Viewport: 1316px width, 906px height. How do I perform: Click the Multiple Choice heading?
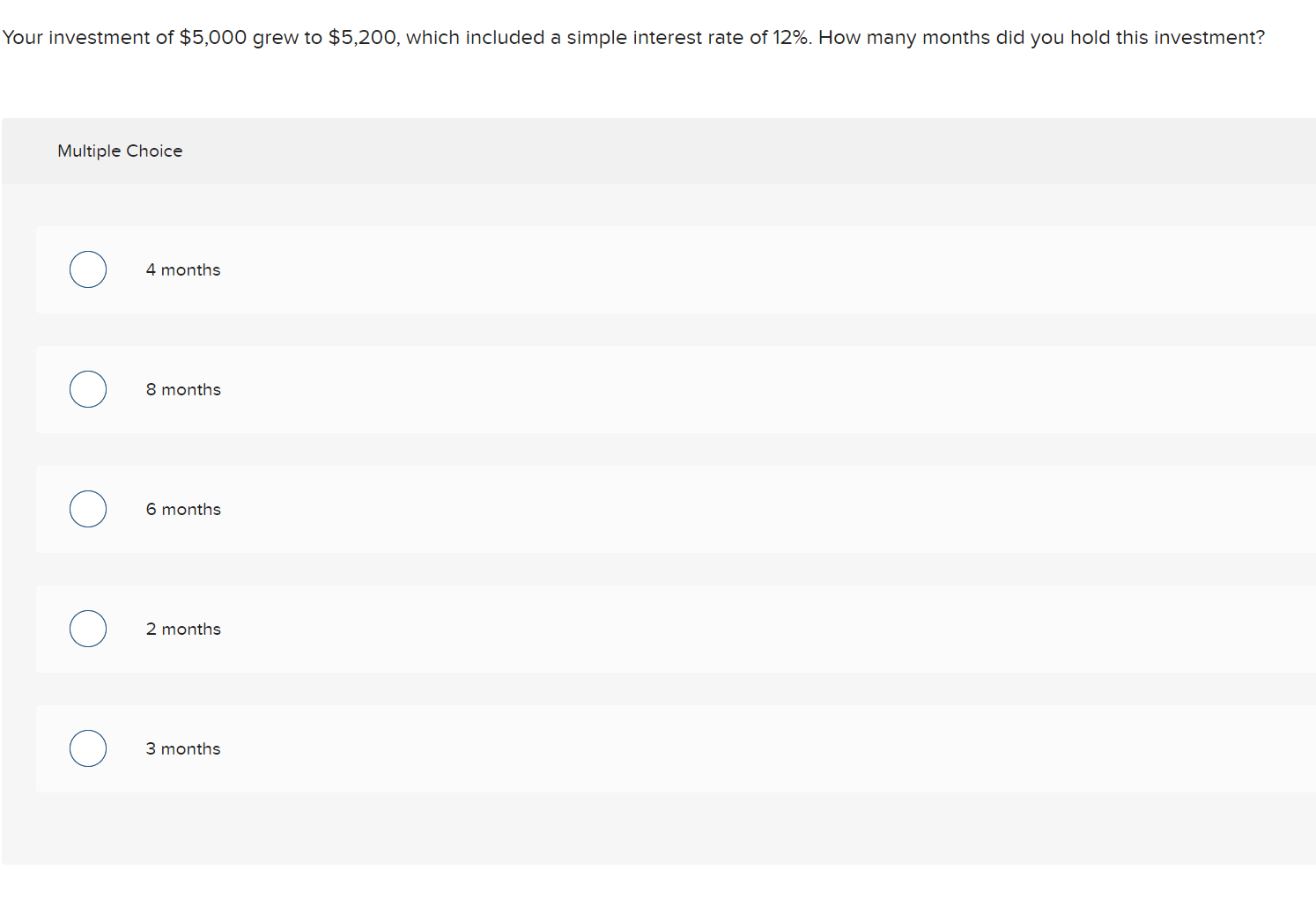[x=120, y=151]
